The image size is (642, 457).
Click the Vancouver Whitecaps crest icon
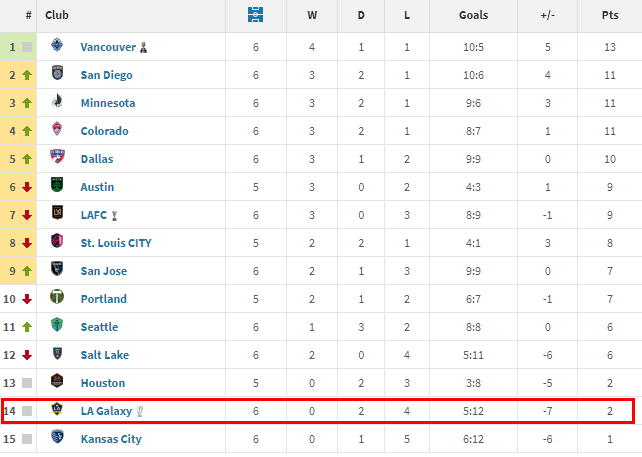tap(57, 45)
